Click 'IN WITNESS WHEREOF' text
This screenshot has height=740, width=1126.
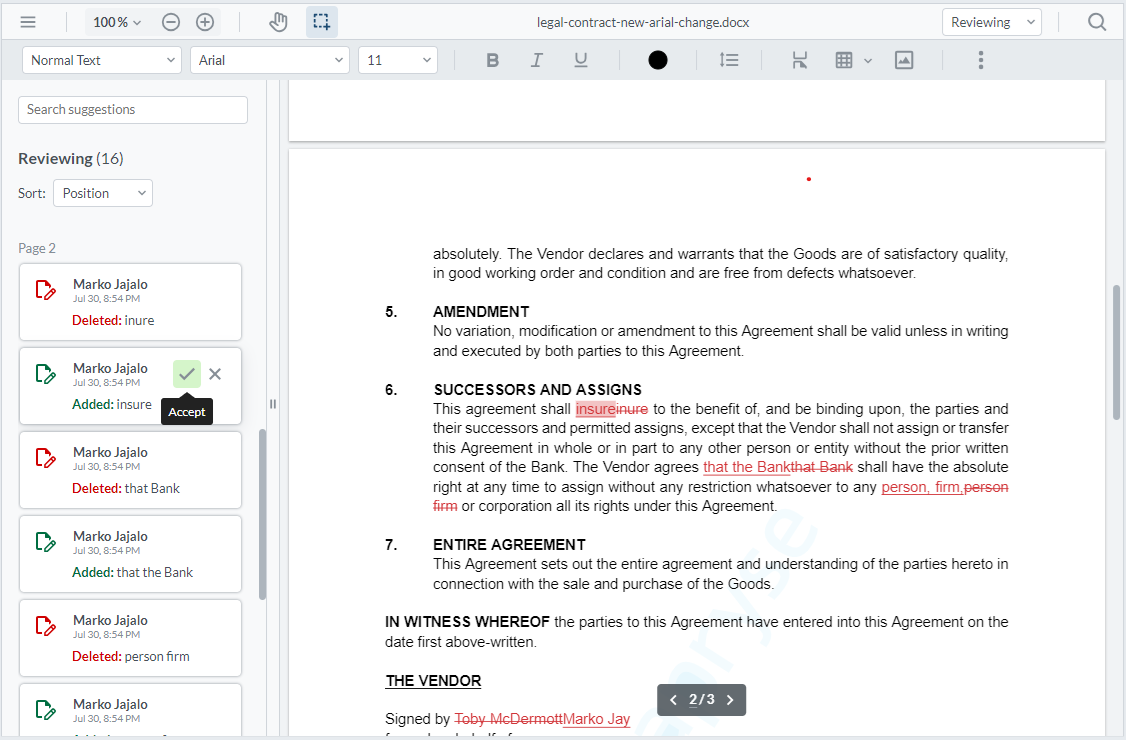coord(467,622)
